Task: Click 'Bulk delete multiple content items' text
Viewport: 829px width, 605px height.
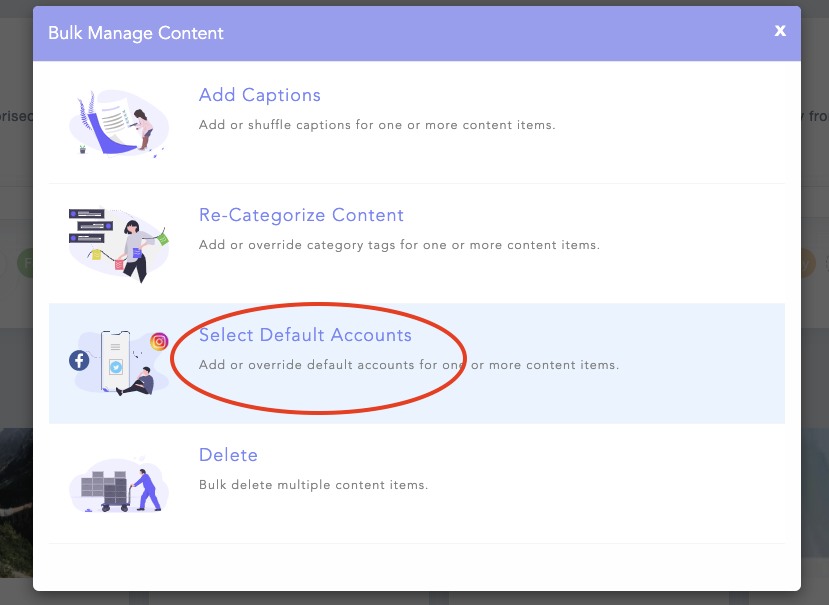Action: 313,485
